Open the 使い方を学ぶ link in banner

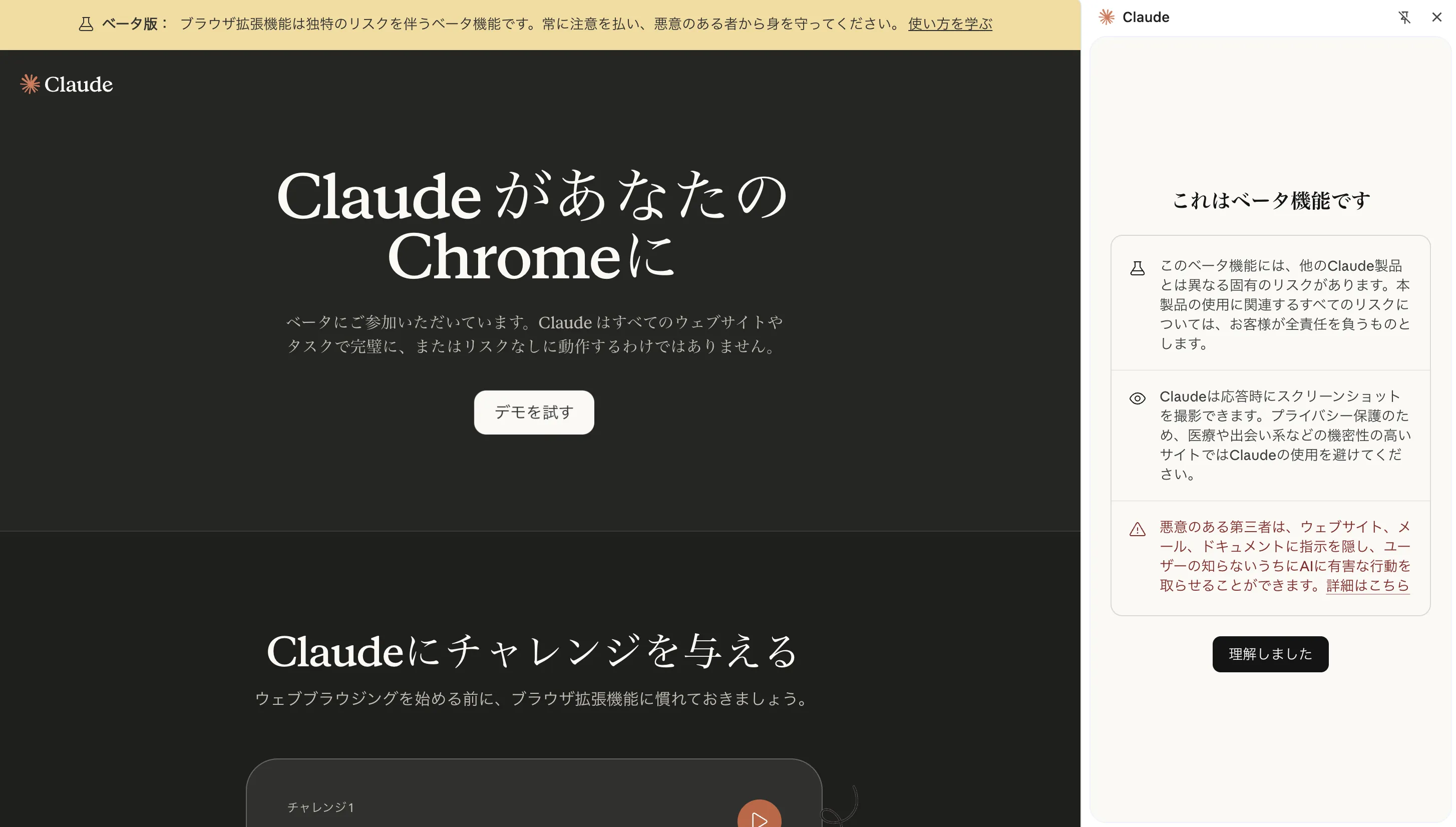[x=950, y=24]
